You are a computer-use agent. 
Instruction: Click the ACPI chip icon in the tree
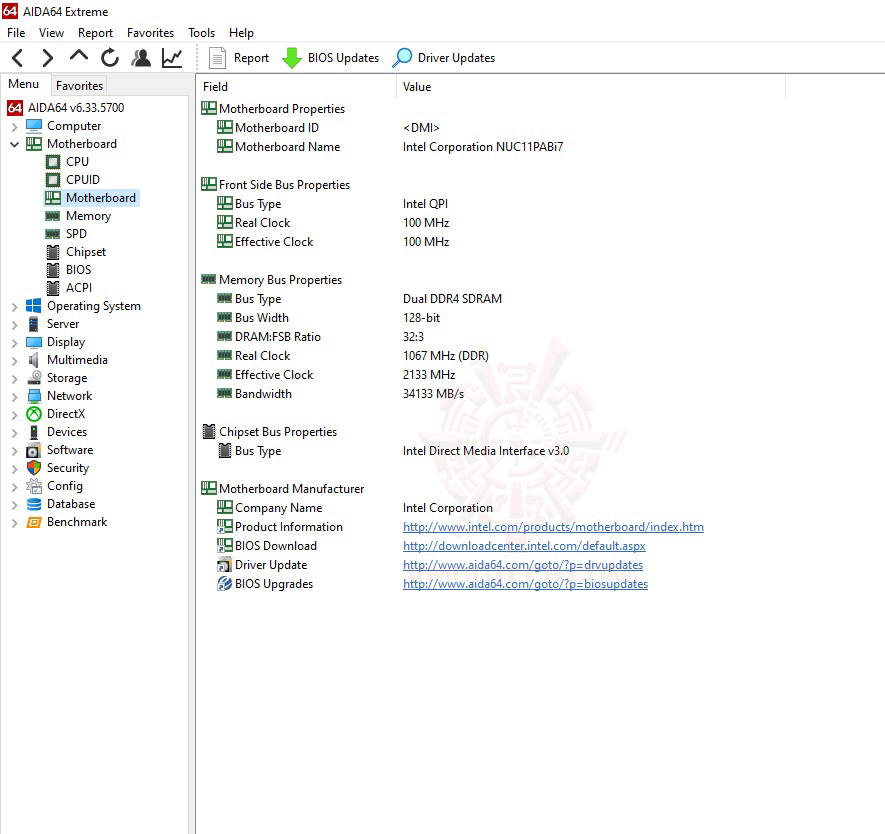point(53,288)
